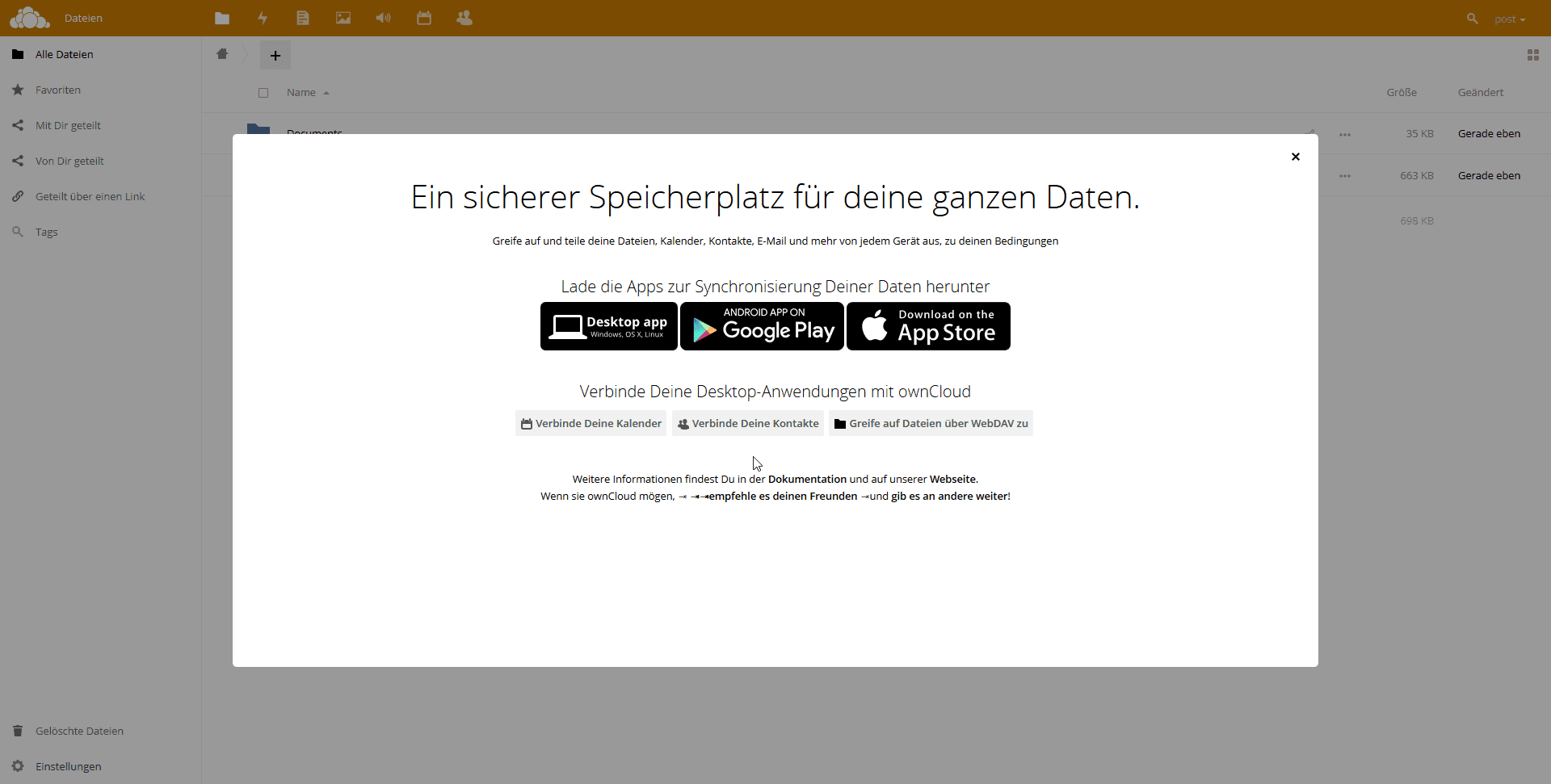Click the ownCloud cloud logo
1551x784 pixels.
click(29, 18)
